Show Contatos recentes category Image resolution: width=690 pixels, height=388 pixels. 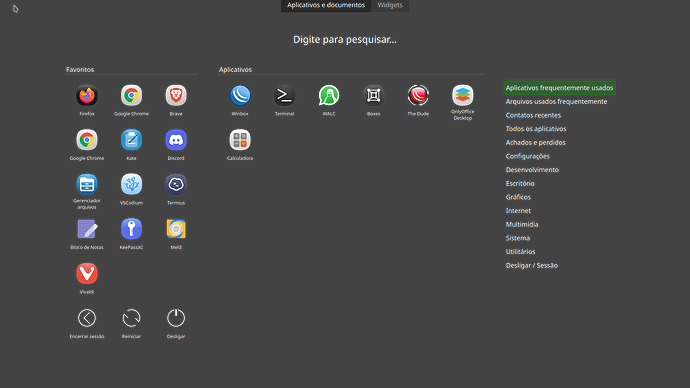[533, 115]
